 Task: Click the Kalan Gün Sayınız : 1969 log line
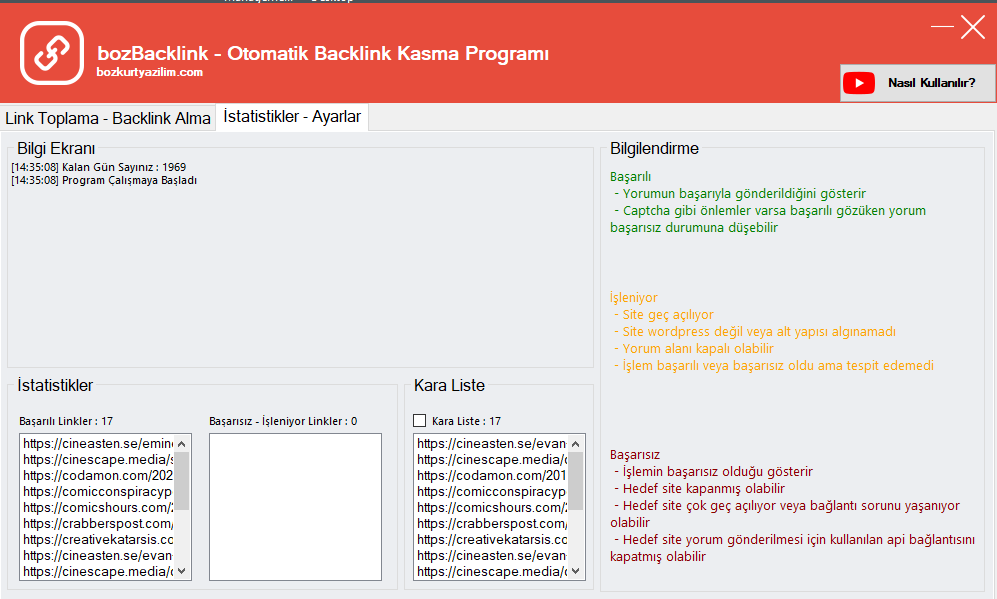point(99,167)
